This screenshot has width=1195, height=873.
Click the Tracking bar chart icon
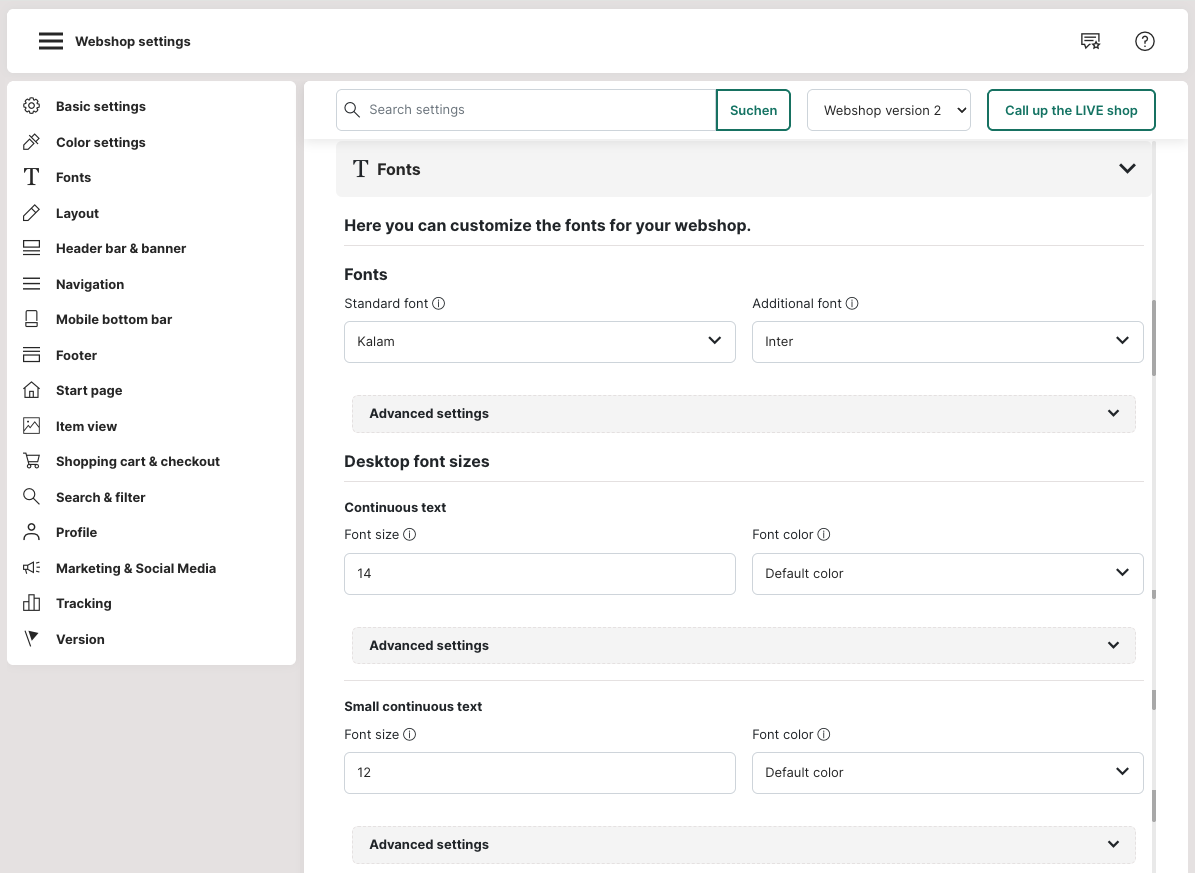32,603
